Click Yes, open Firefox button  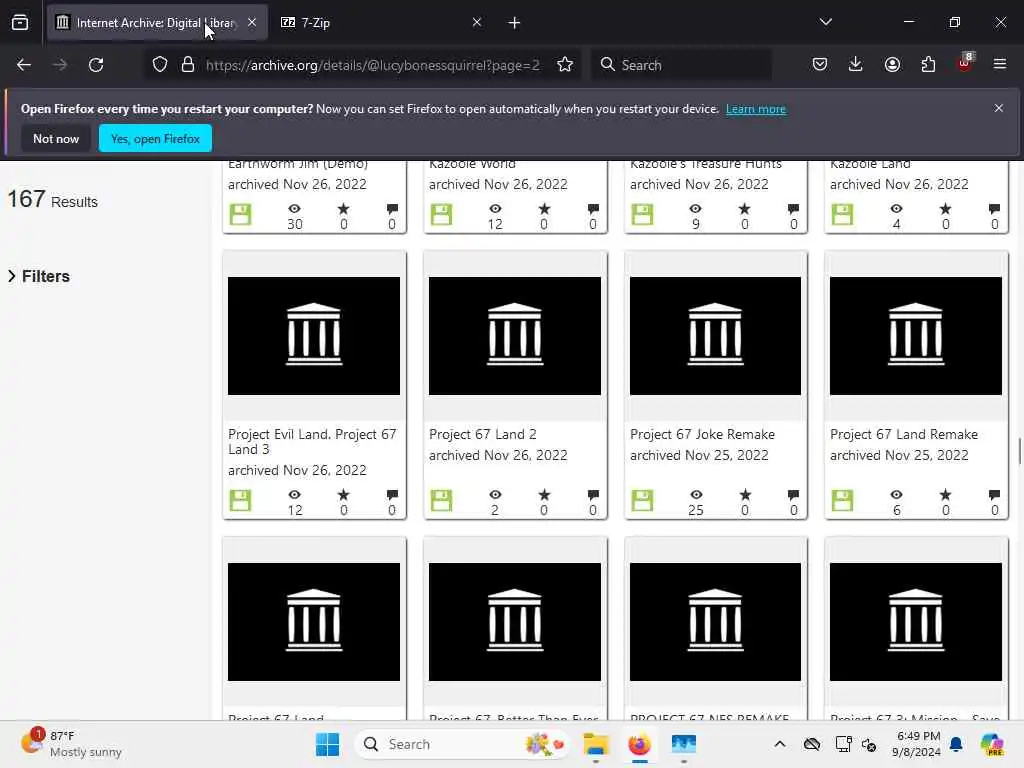point(155,138)
